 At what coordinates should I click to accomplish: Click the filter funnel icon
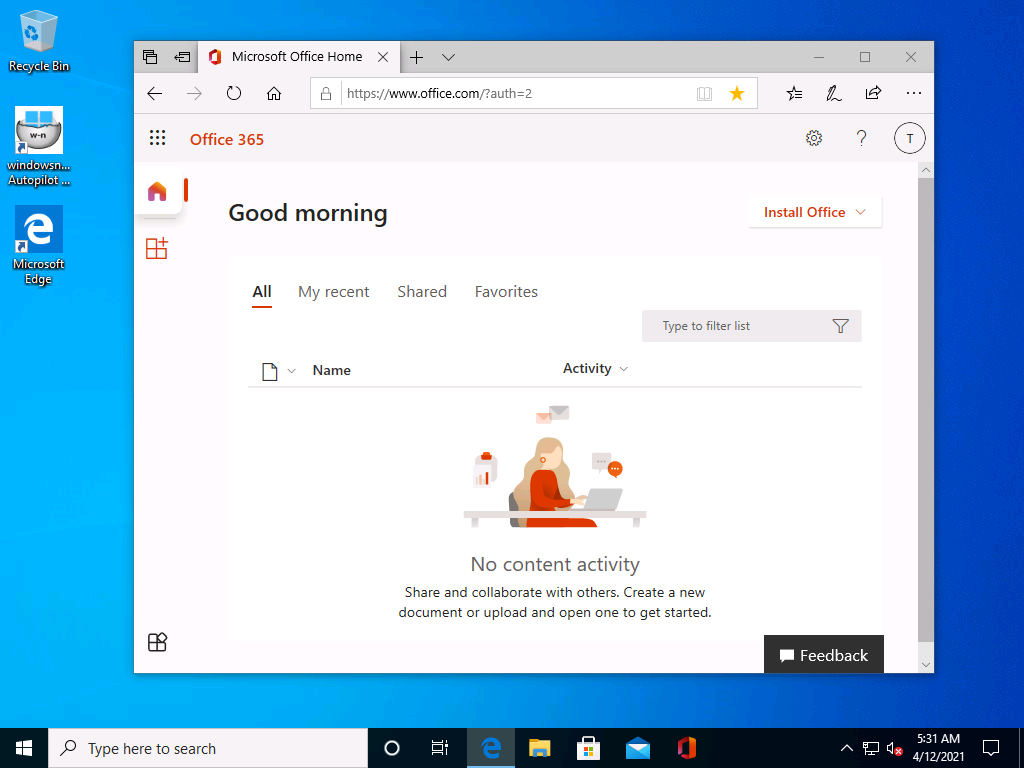[840, 326]
